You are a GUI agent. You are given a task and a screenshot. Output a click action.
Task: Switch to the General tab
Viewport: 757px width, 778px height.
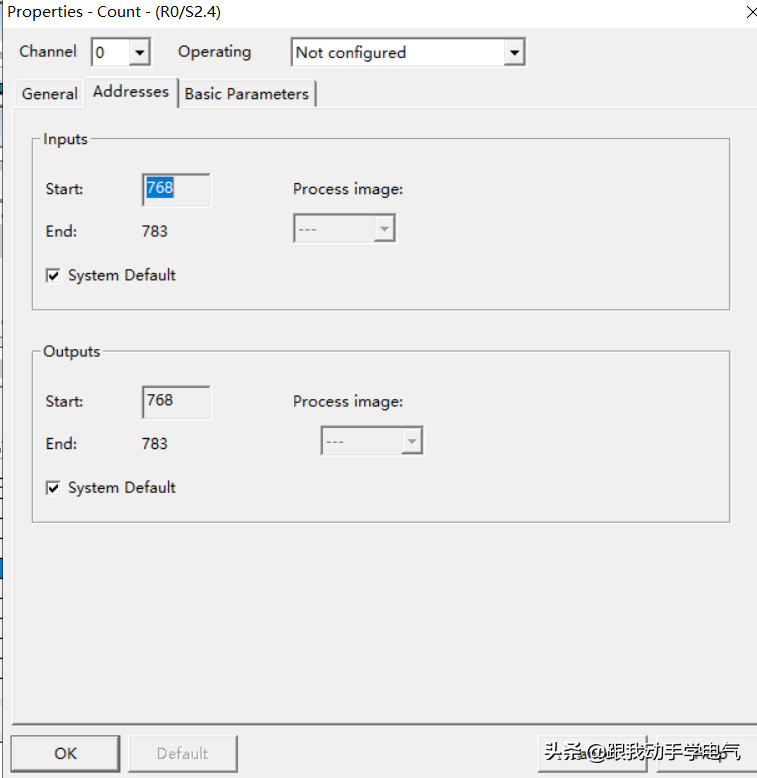pos(50,94)
